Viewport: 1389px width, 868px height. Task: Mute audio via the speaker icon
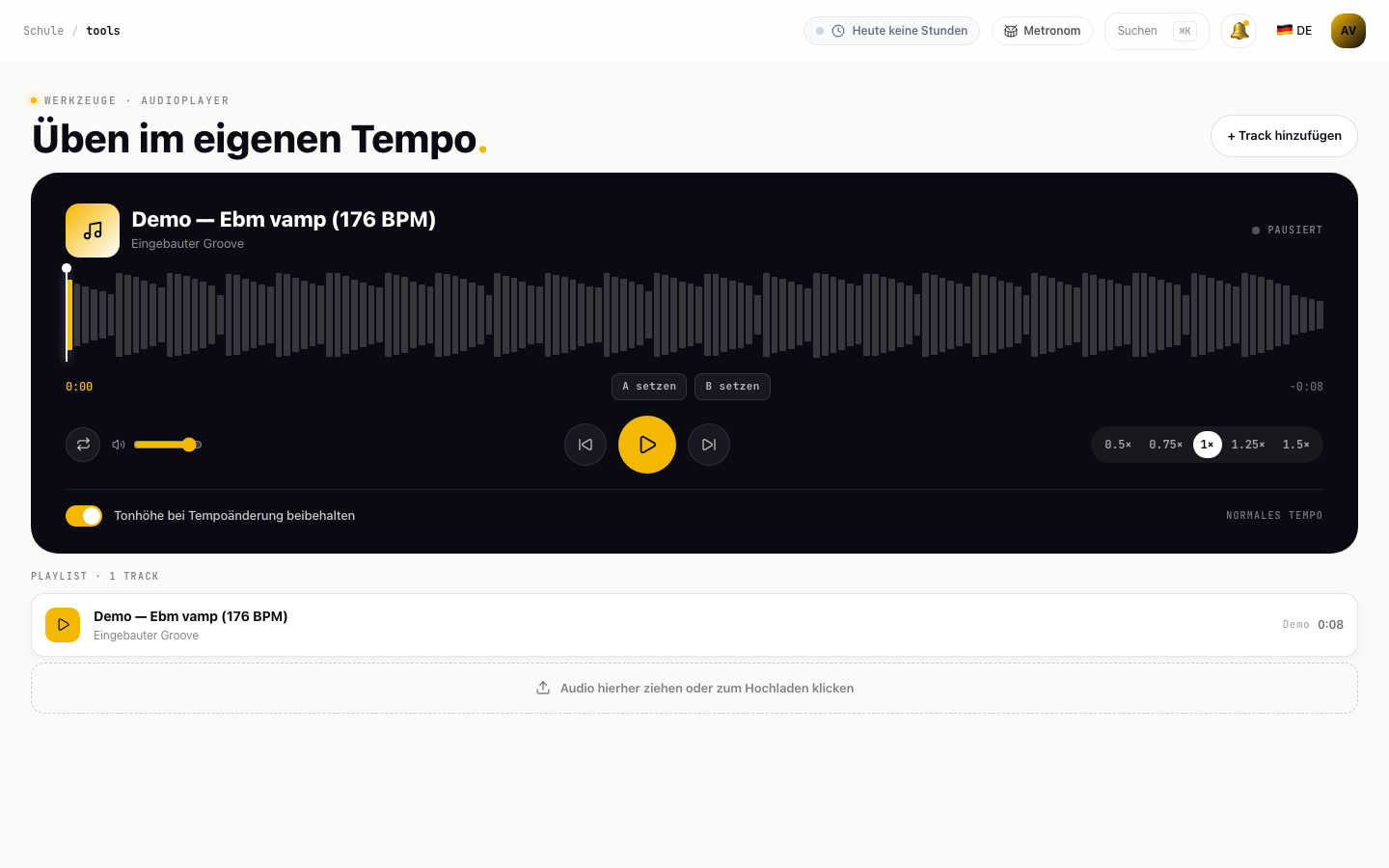click(119, 445)
